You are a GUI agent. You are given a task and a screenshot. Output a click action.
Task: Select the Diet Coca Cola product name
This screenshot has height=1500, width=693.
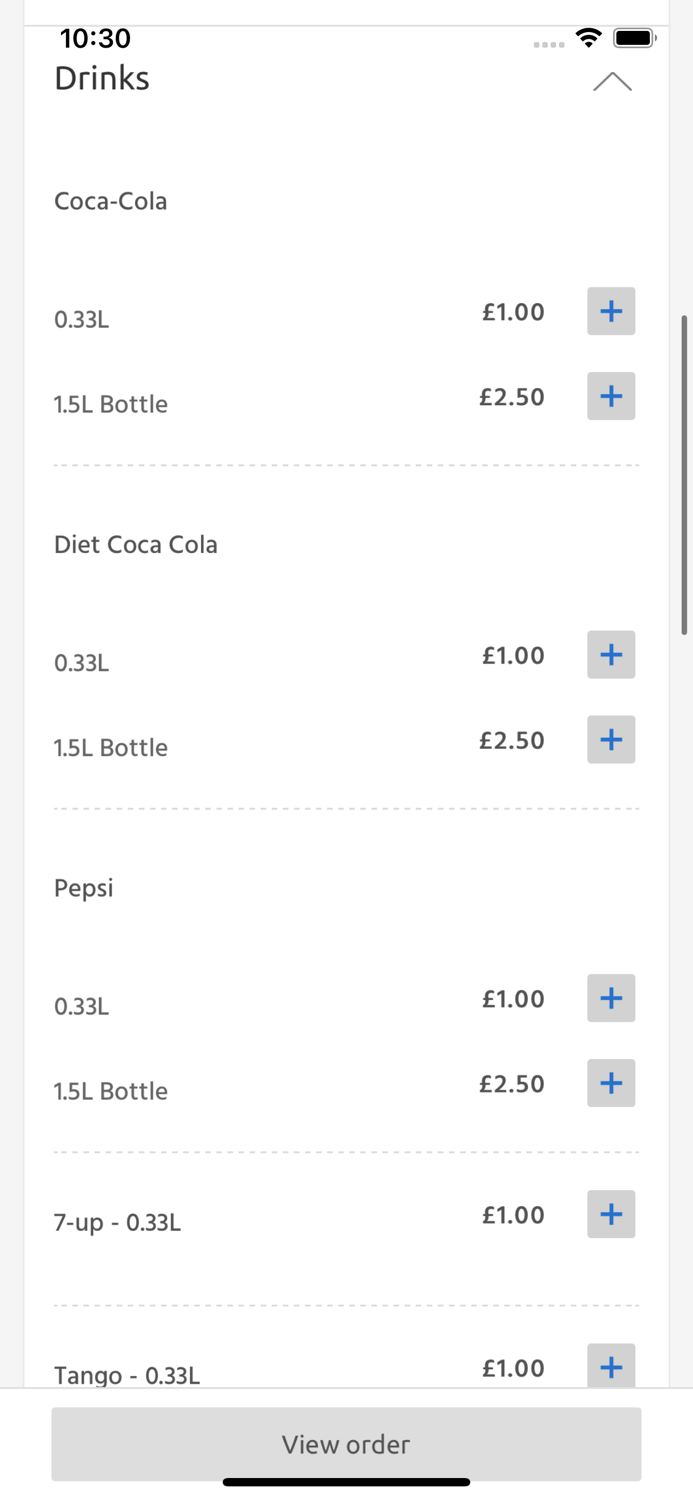click(136, 545)
